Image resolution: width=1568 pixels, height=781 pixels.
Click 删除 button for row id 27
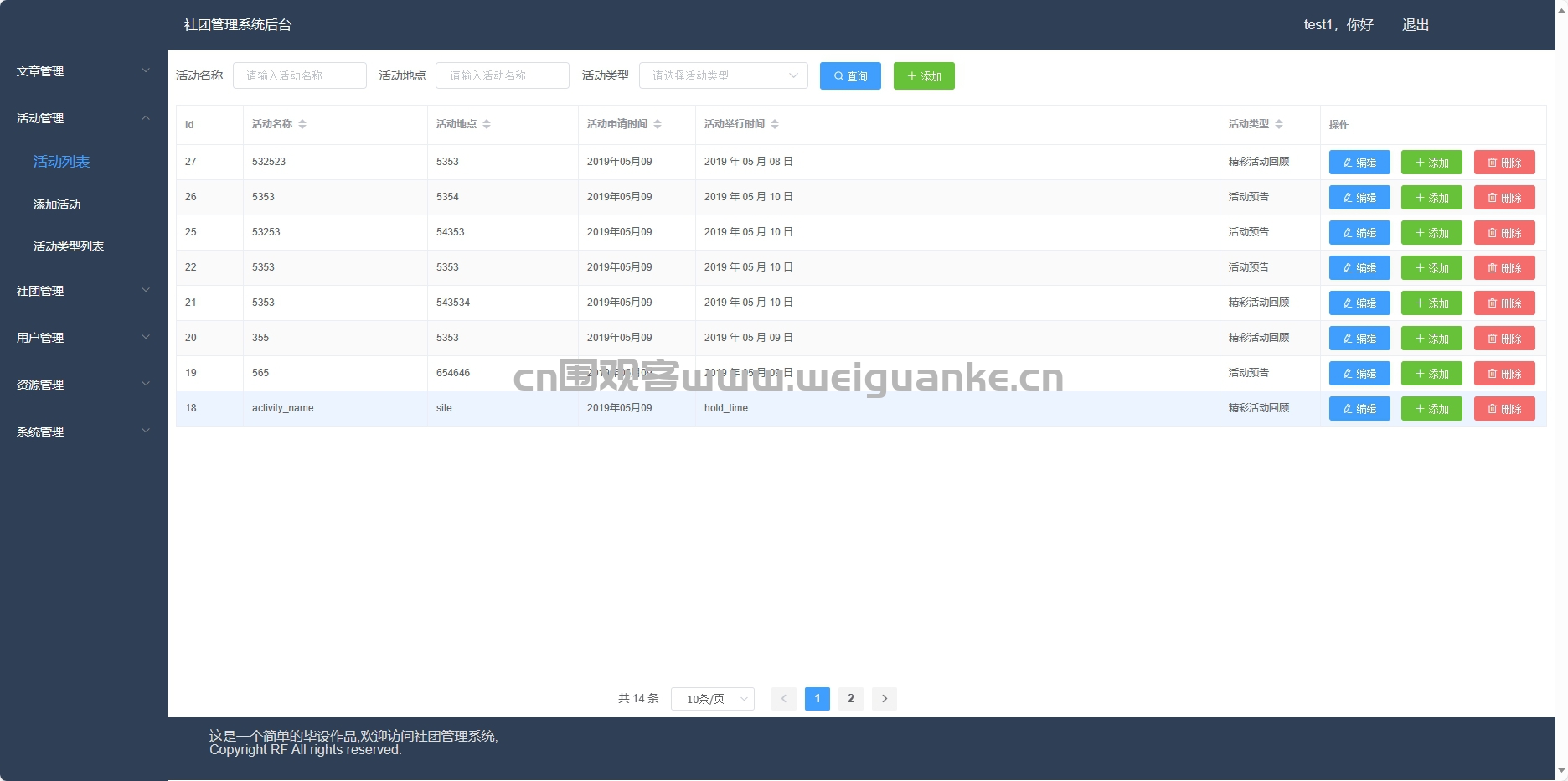[x=1504, y=163]
